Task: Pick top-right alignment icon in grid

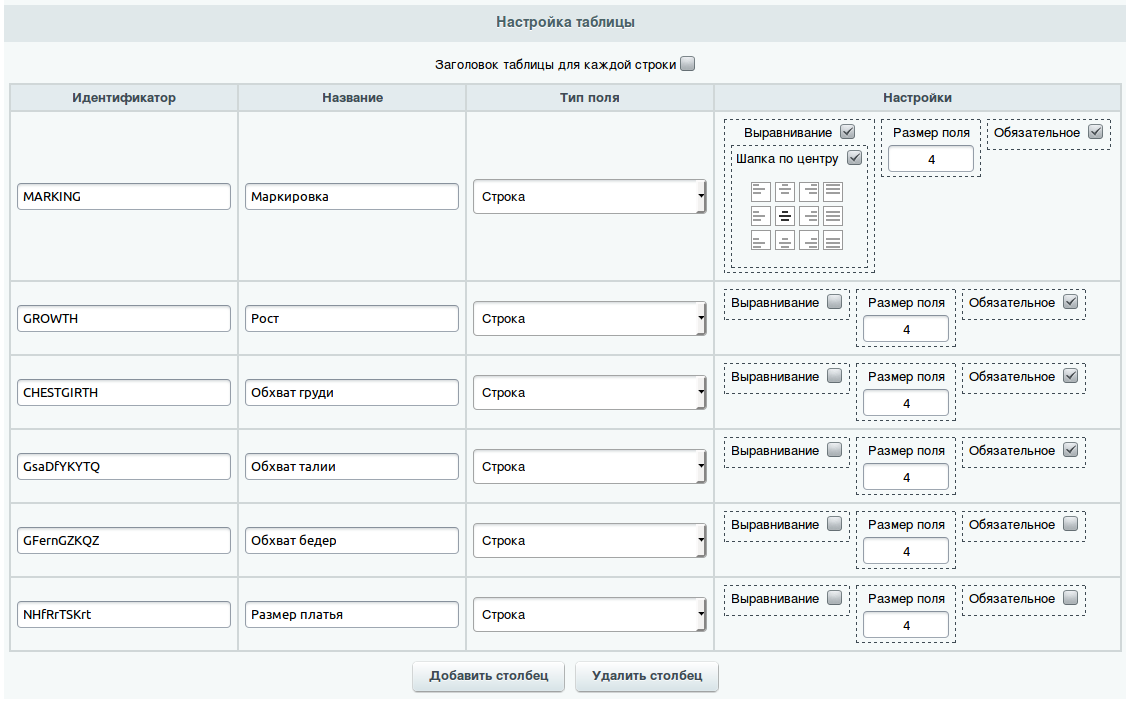Action: 809,191
